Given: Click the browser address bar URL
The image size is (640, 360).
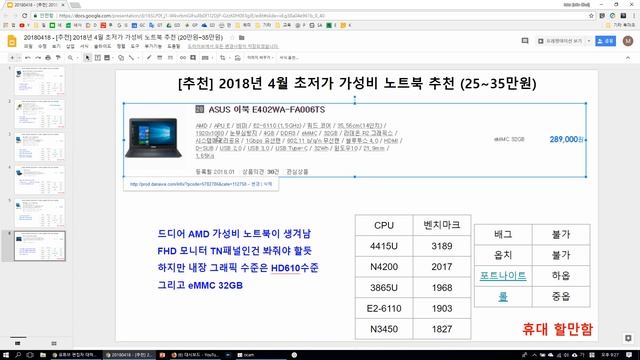Looking at the screenshot, I should click(192, 16).
